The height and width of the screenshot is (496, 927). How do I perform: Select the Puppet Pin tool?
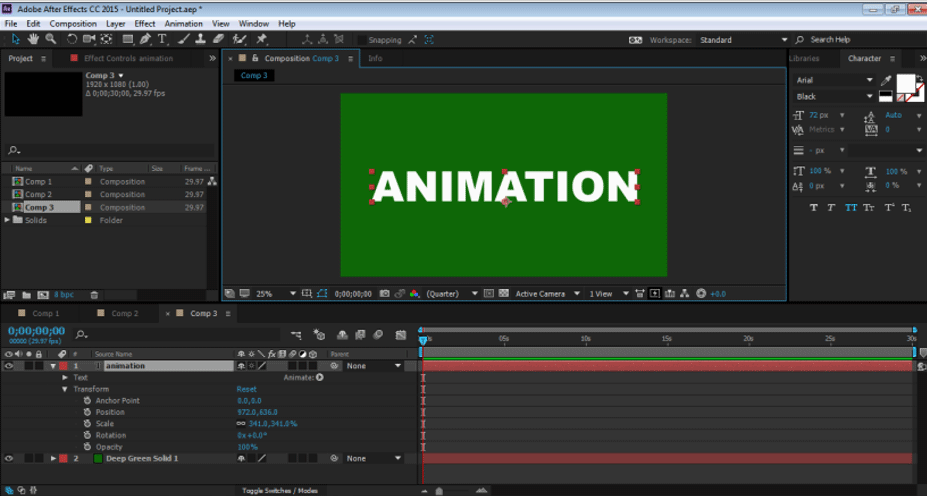[261, 39]
